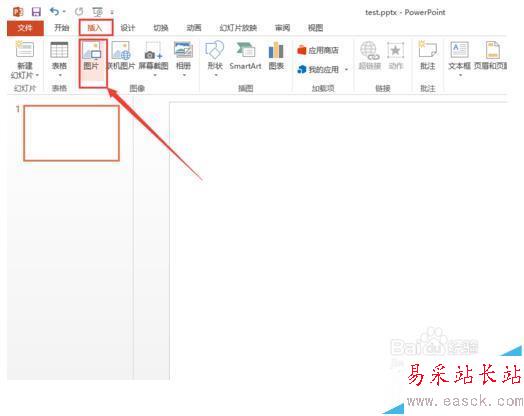This screenshot has height=416, width=524.
Task: Click the PowerPoint application icon in title bar
Action: [18, 12]
